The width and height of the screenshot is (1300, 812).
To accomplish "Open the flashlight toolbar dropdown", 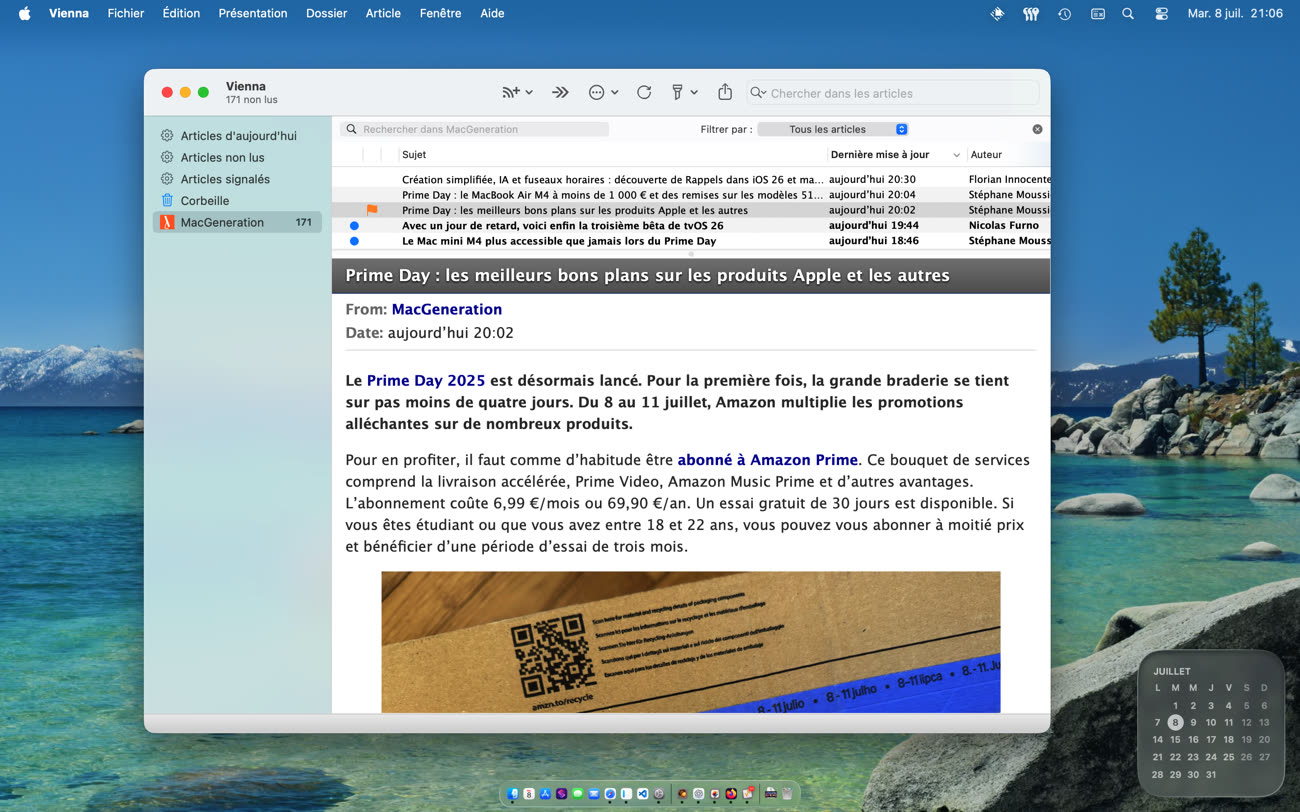I will point(684,92).
